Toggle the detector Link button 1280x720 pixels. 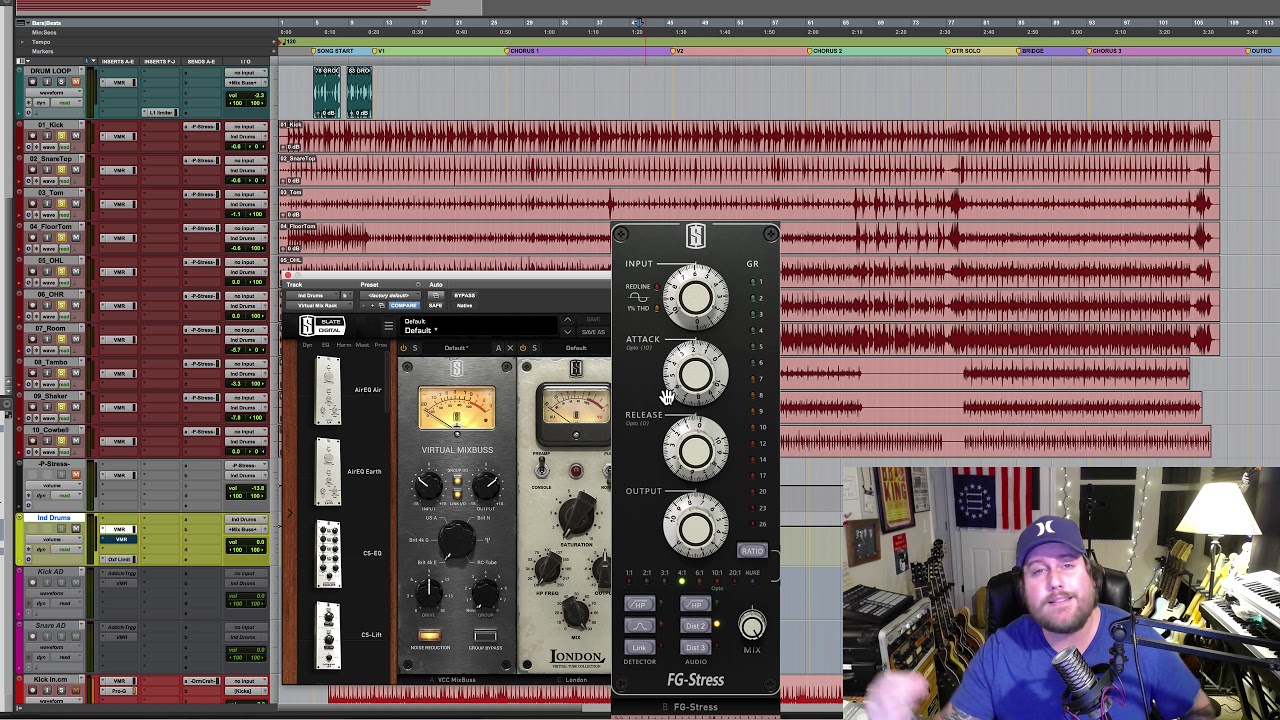click(639, 647)
